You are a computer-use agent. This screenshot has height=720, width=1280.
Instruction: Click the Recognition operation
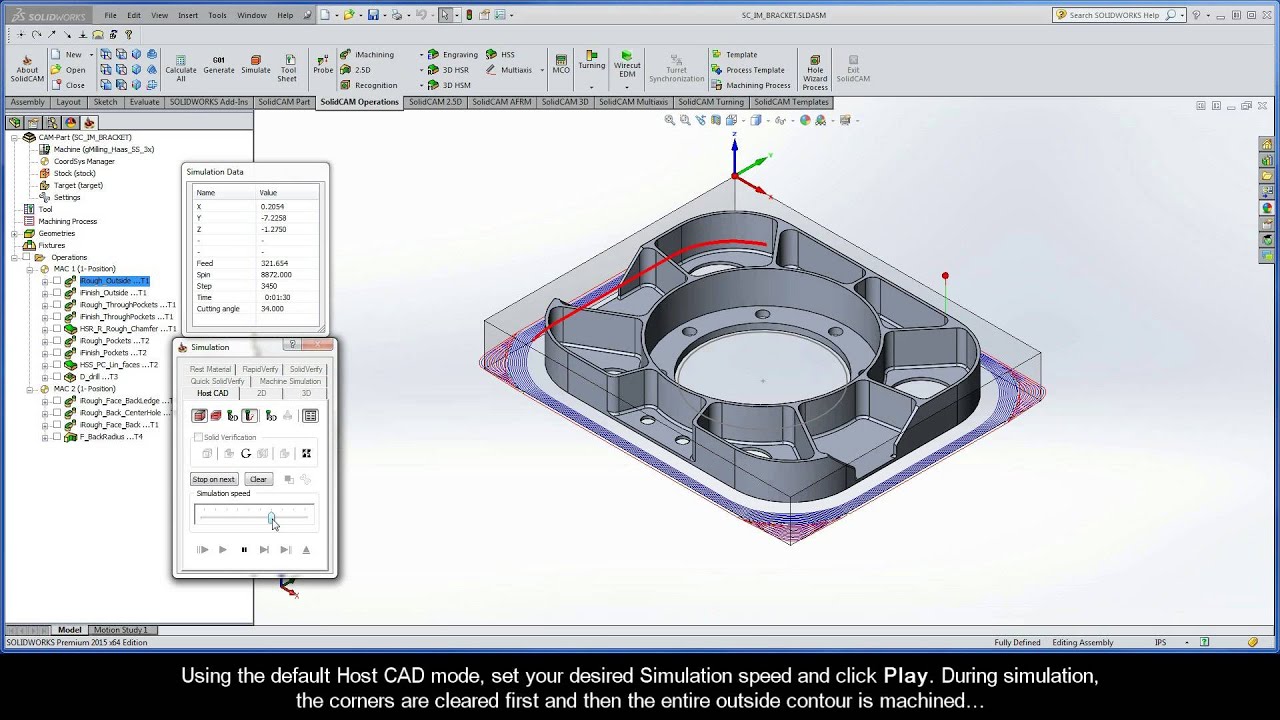coord(369,85)
